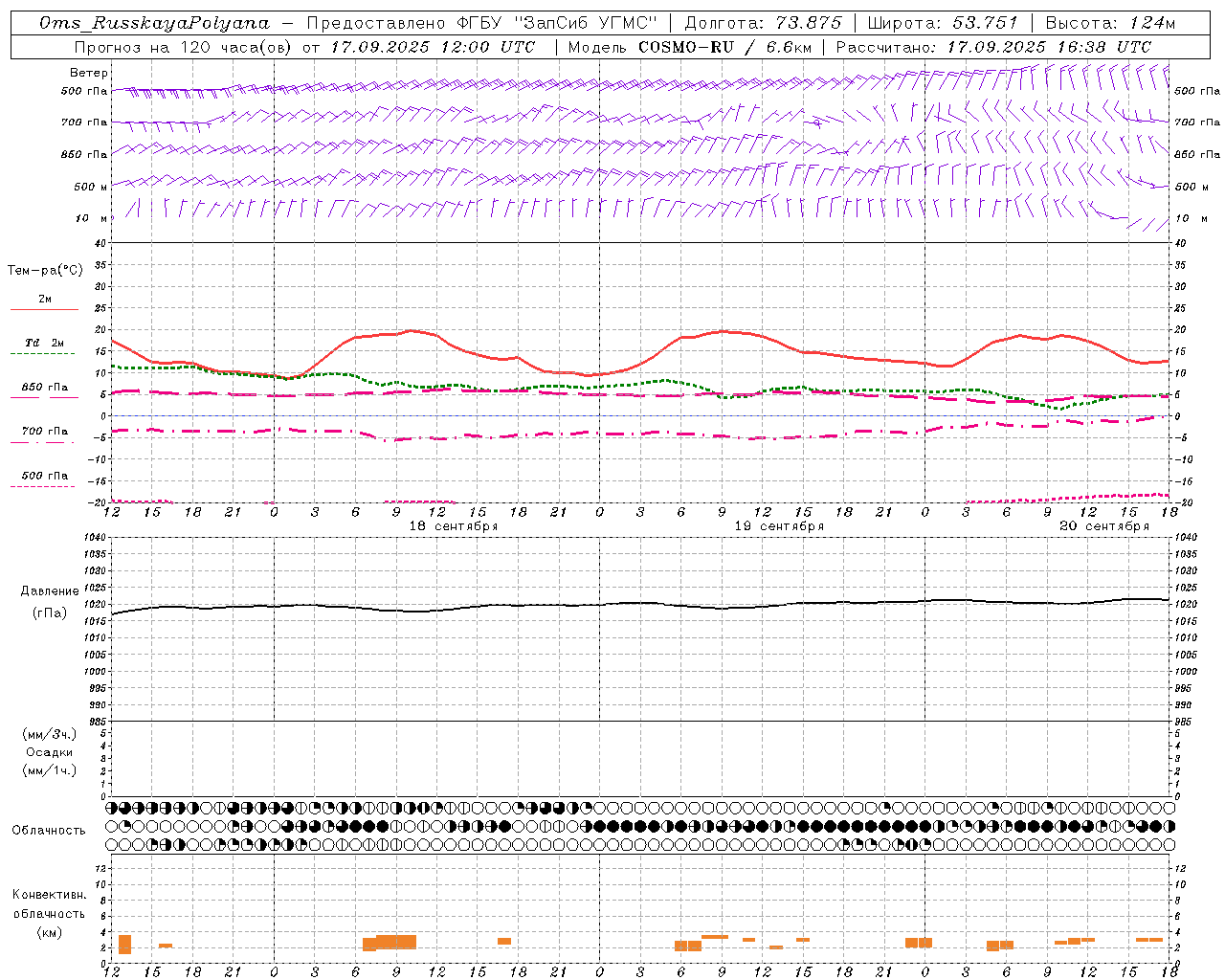
Task: Click the Тем-ра(°C) temperature panel label
Action: tap(45, 271)
